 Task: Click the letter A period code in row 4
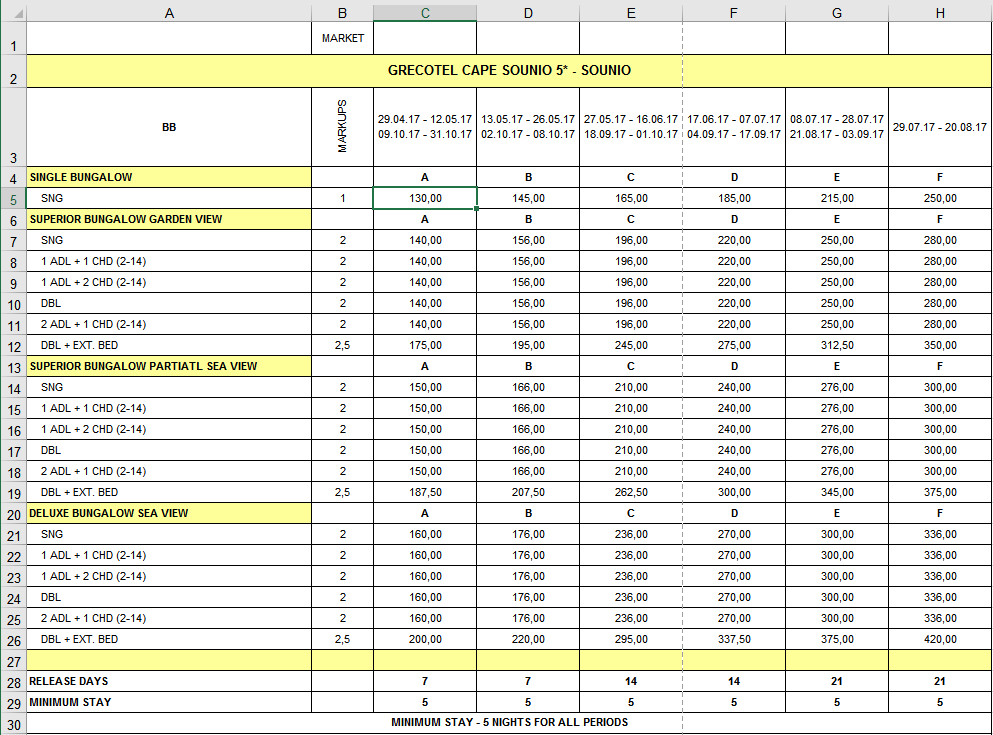(x=425, y=177)
